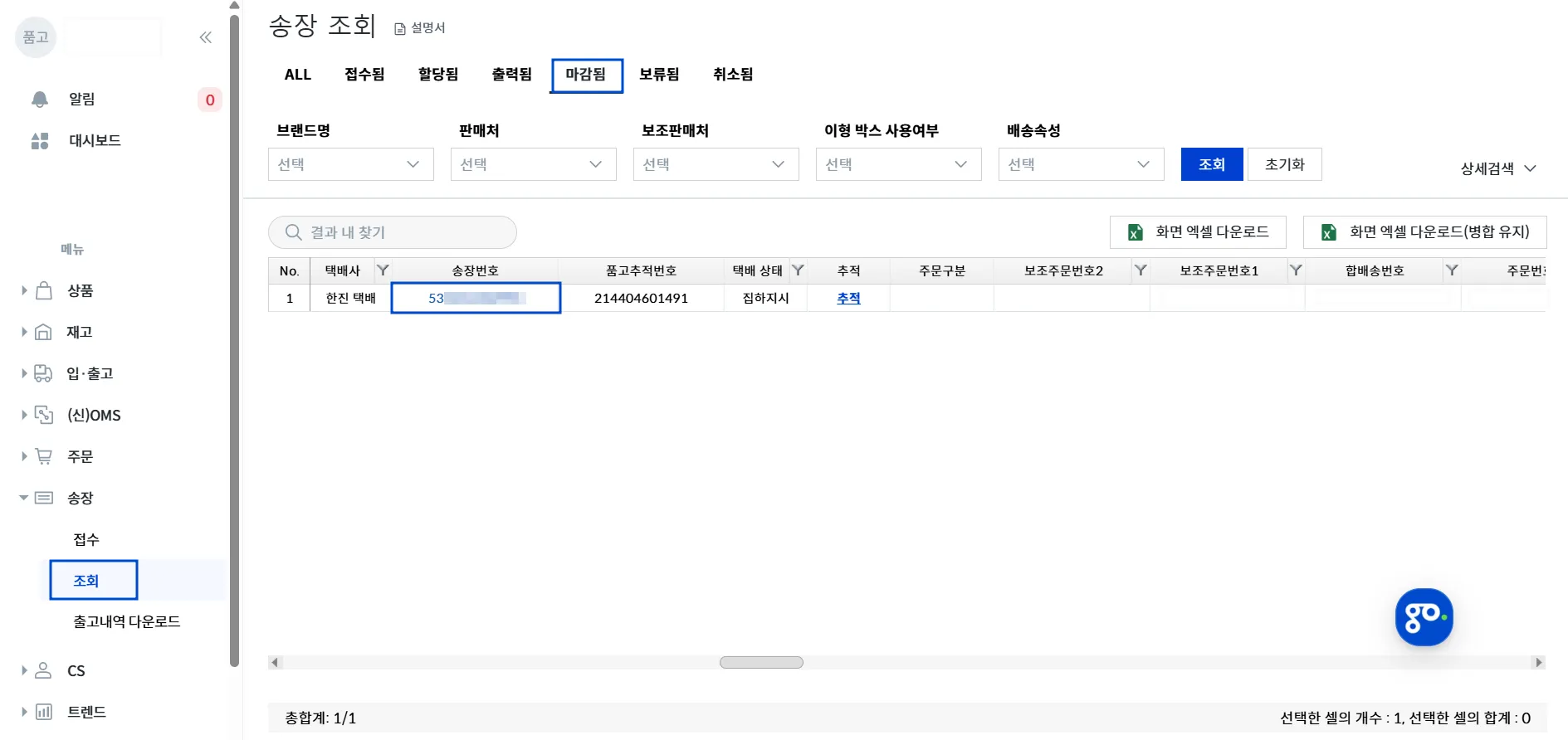Expand the 재고 menu tree arrow

pyautogui.click(x=24, y=332)
